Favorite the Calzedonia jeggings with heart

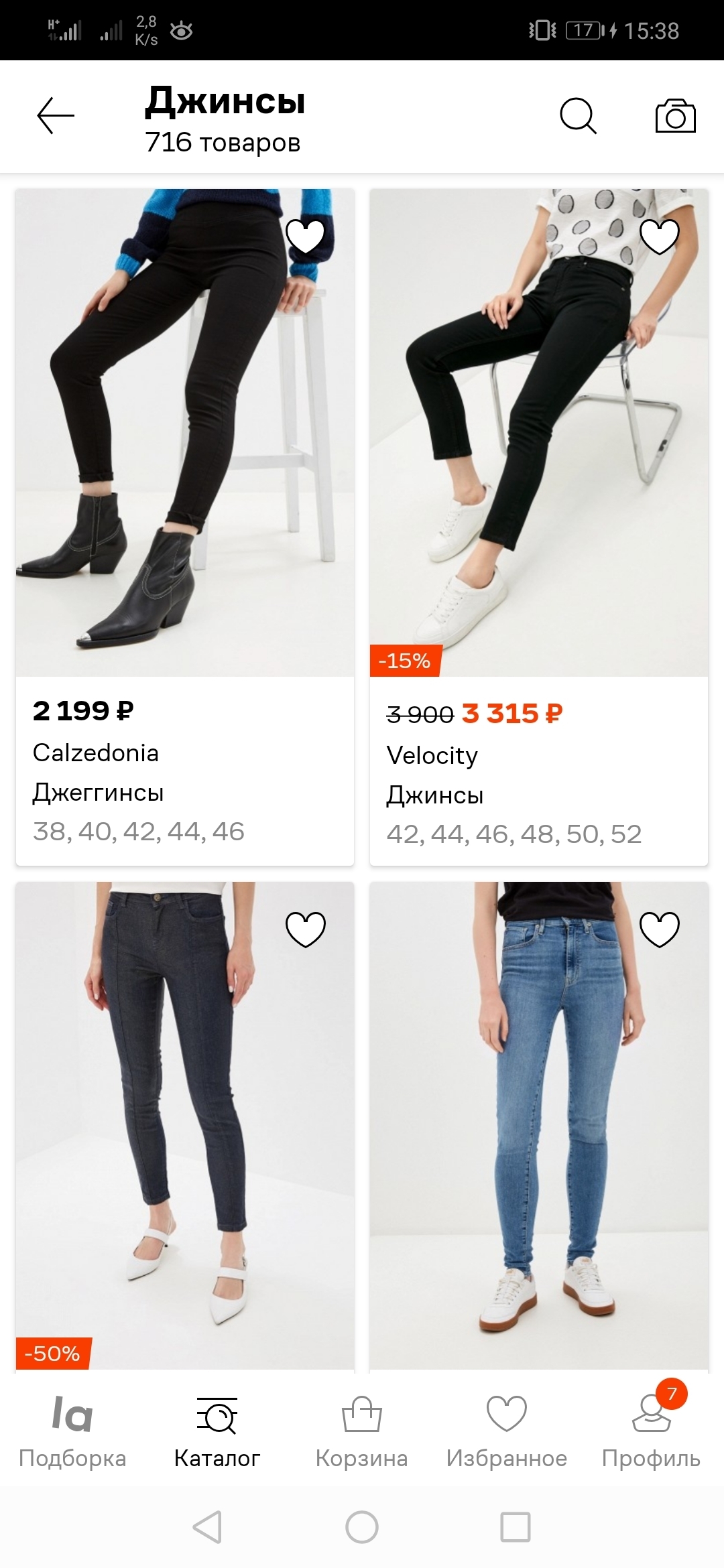(x=306, y=237)
